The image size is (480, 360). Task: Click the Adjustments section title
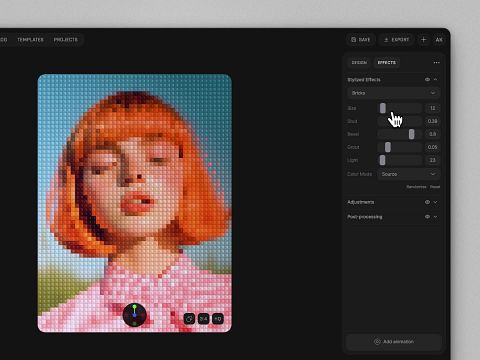point(361,202)
